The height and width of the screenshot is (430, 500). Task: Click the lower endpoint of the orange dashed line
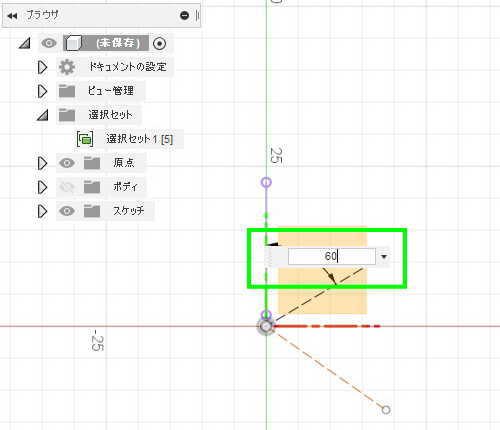click(x=386, y=410)
